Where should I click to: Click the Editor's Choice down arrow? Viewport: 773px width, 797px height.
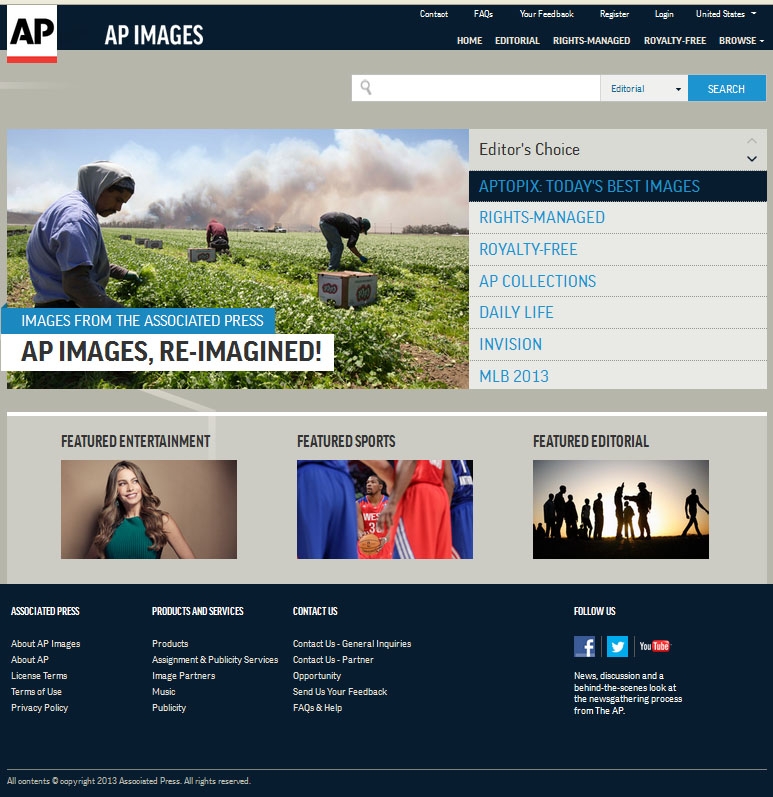tap(752, 159)
